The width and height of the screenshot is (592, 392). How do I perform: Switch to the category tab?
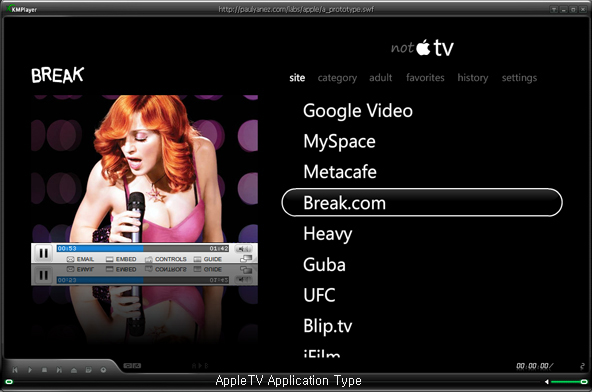tap(337, 78)
